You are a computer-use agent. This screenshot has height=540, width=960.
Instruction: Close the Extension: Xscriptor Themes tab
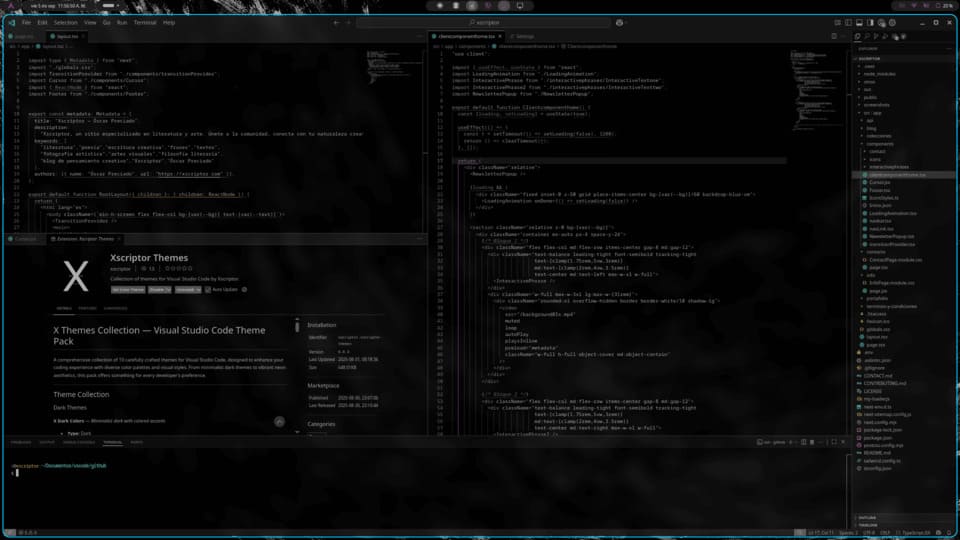119,239
